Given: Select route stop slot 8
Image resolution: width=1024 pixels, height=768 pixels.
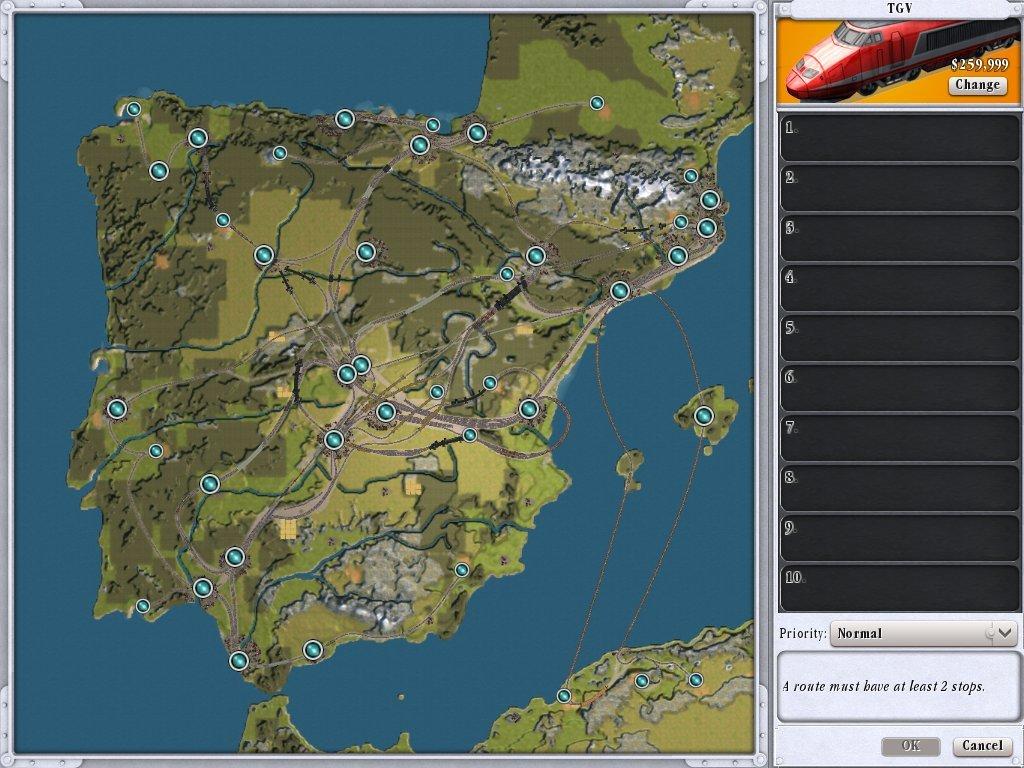Looking at the screenshot, I should [899, 488].
